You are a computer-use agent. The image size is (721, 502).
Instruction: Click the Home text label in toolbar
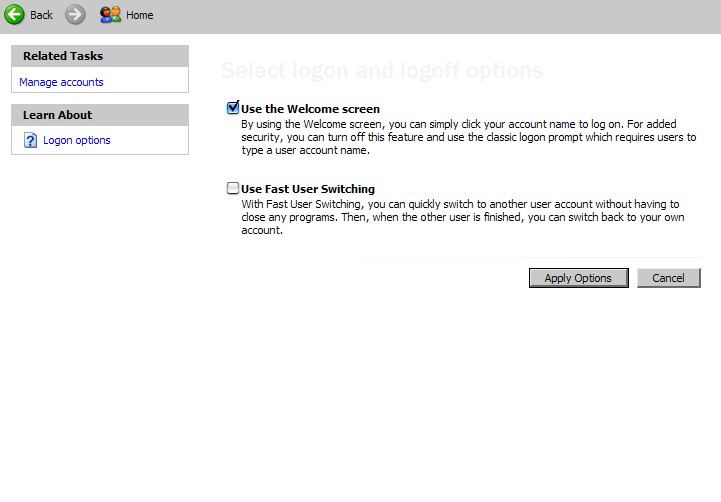click(x=140, y=15)
